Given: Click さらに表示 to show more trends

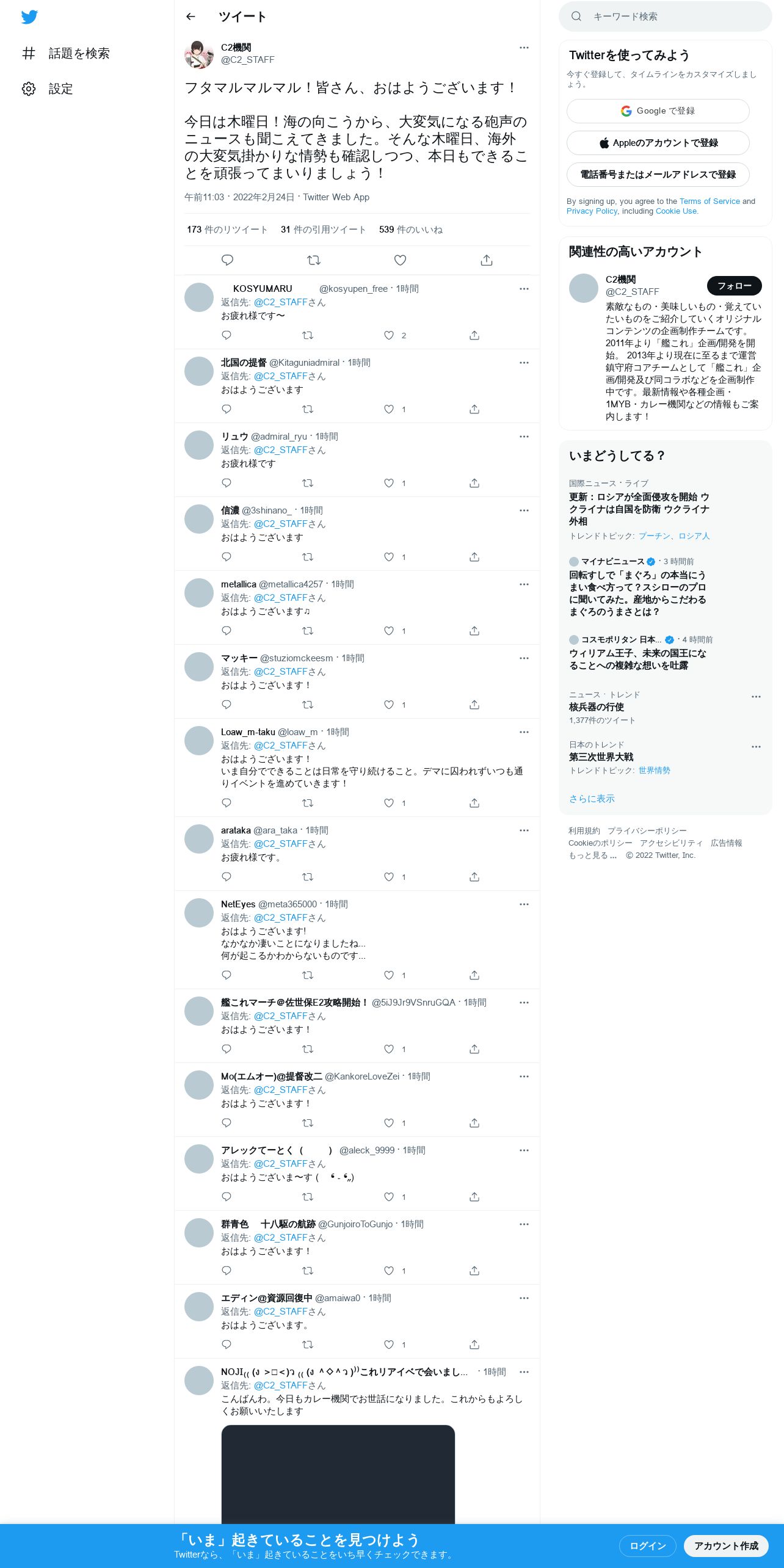Looking at the screenshot, I should 592,799.
